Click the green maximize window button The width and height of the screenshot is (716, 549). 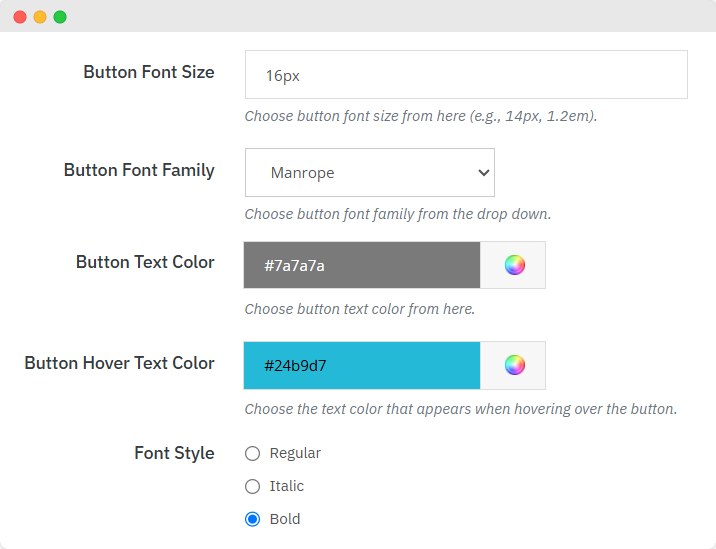[60, 17]
